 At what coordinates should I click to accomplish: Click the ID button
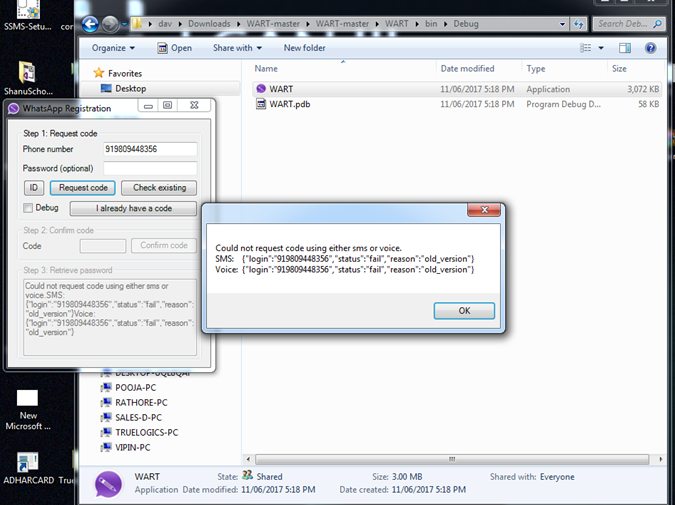pos(34,188)
